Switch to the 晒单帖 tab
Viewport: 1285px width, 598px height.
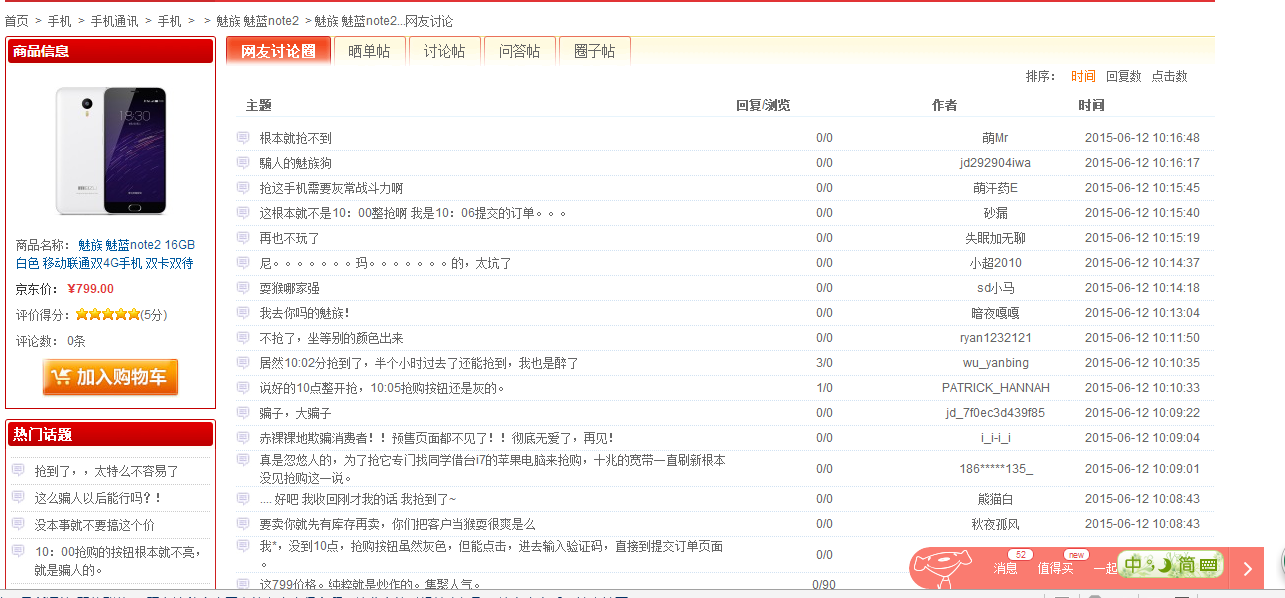(369, 51)
